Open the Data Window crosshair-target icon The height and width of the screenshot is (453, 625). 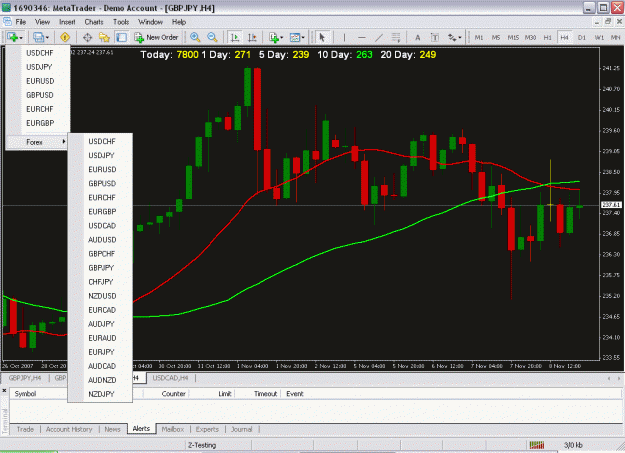[87, 37]
